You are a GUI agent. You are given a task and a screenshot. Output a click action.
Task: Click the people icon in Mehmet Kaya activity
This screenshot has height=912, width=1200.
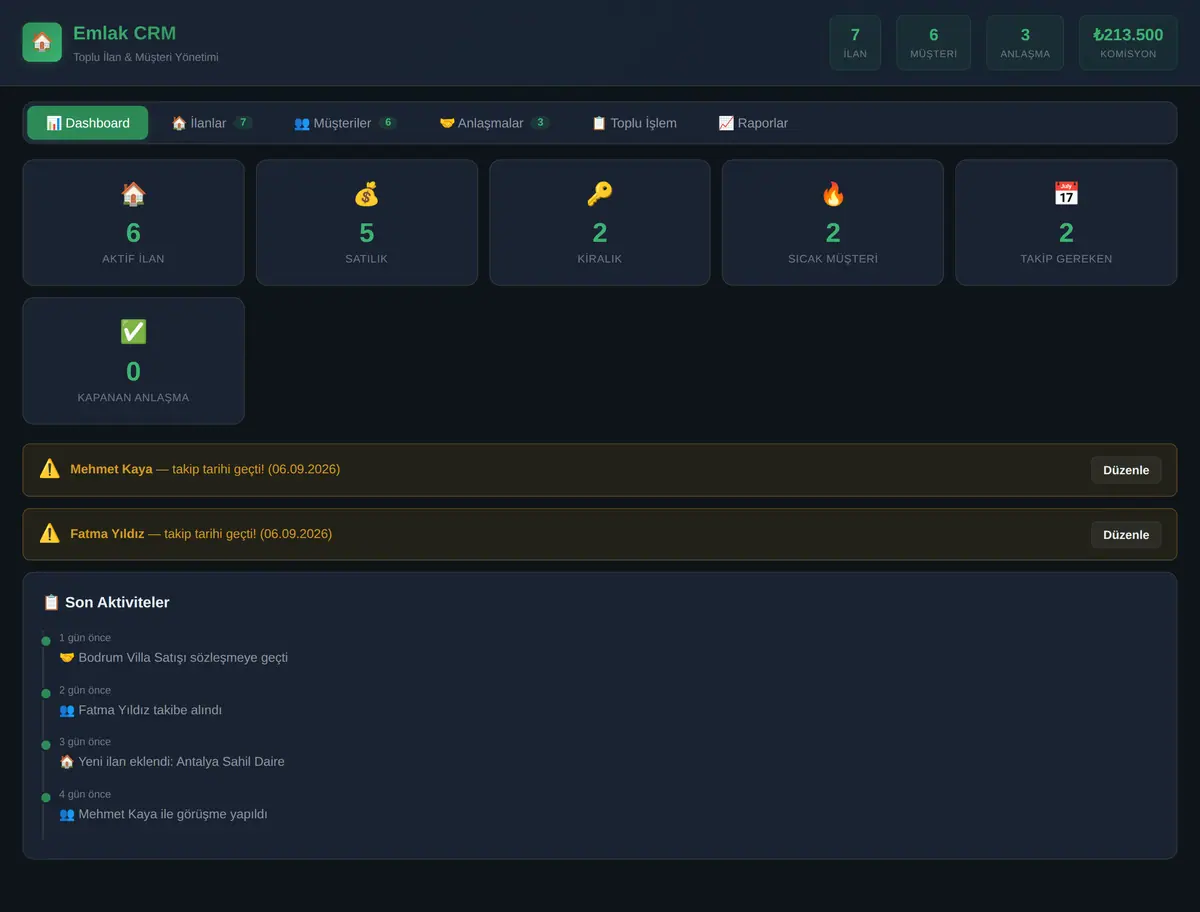tap(67, 814)
